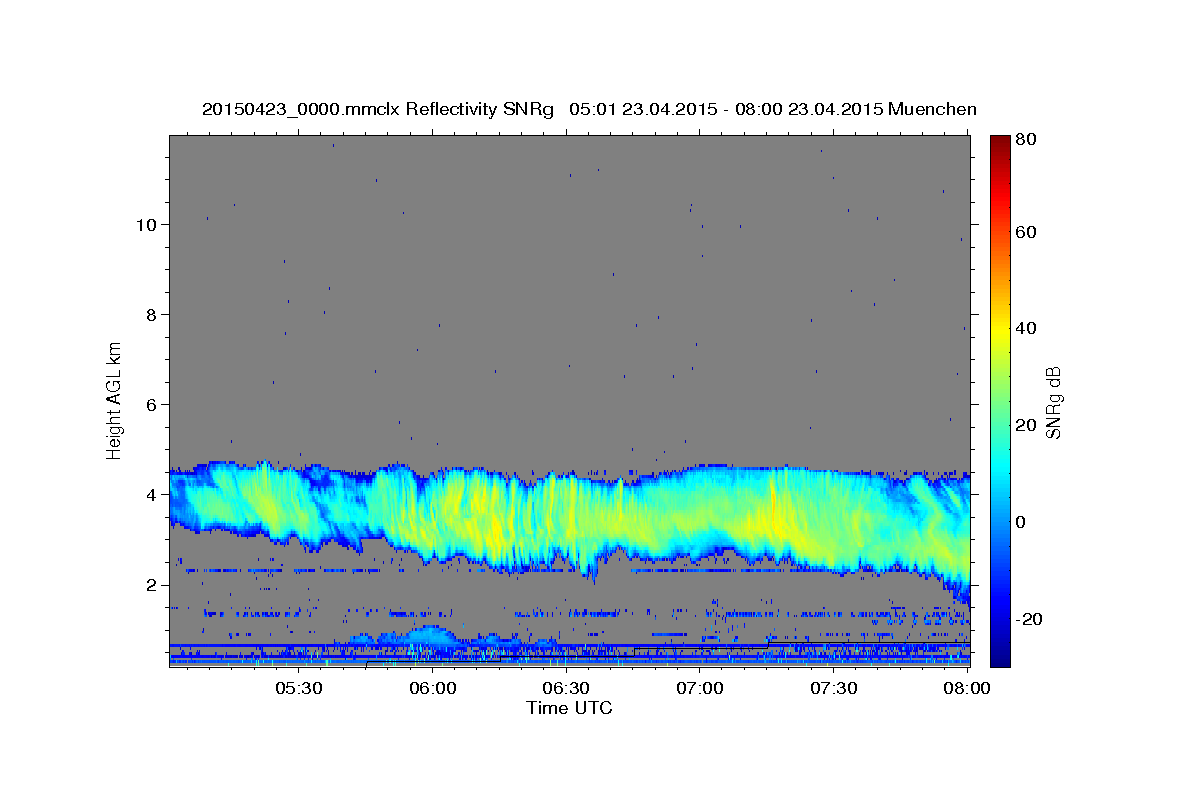Click the 07:00 time tick label
The image size is (1200, 800).
pos(700,688)
